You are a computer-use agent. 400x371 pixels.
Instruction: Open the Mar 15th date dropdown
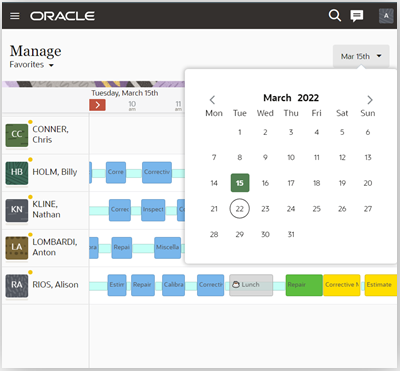click(361, 56)
